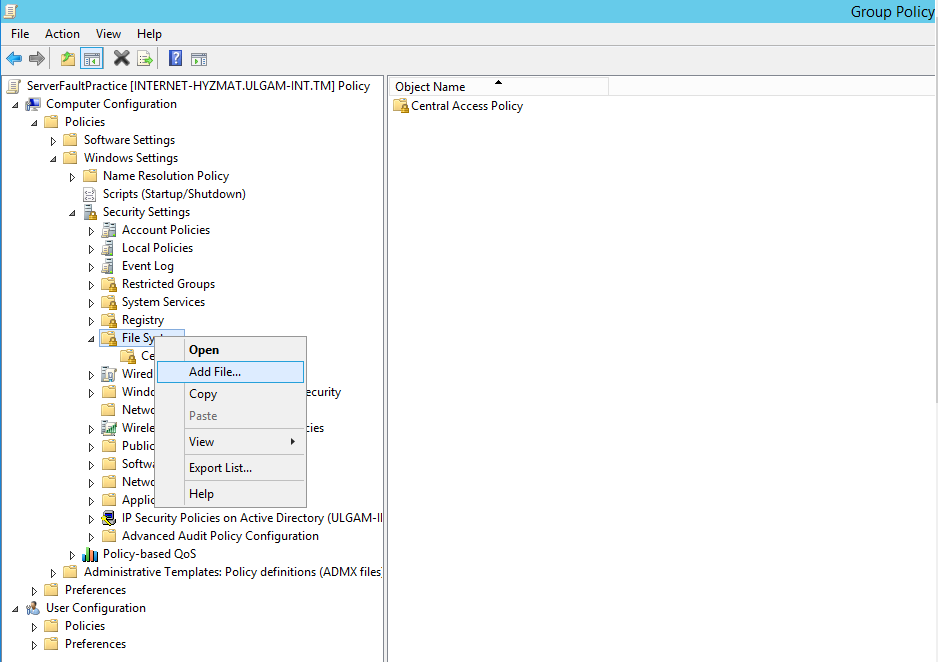The width and height of the screenshot is (938, 662).
Task: Sort by the Object Name column header
Action: (499, 87)
